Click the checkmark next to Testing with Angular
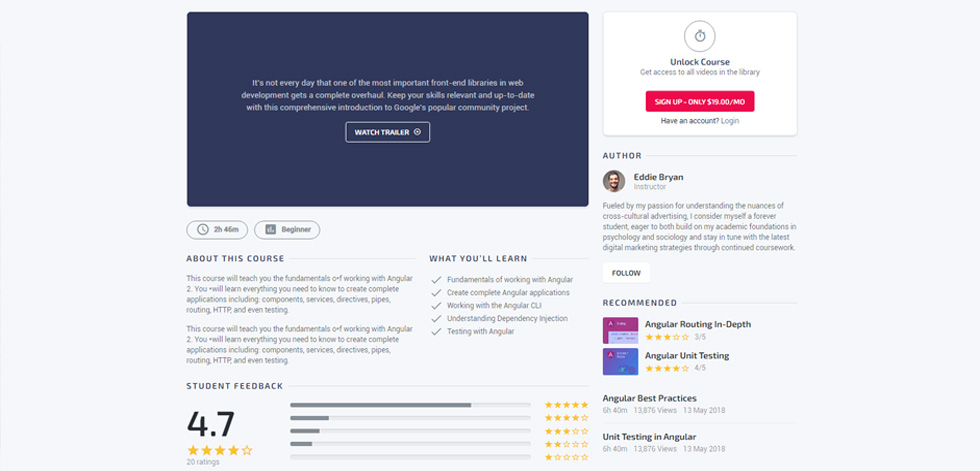 [436, 332]
